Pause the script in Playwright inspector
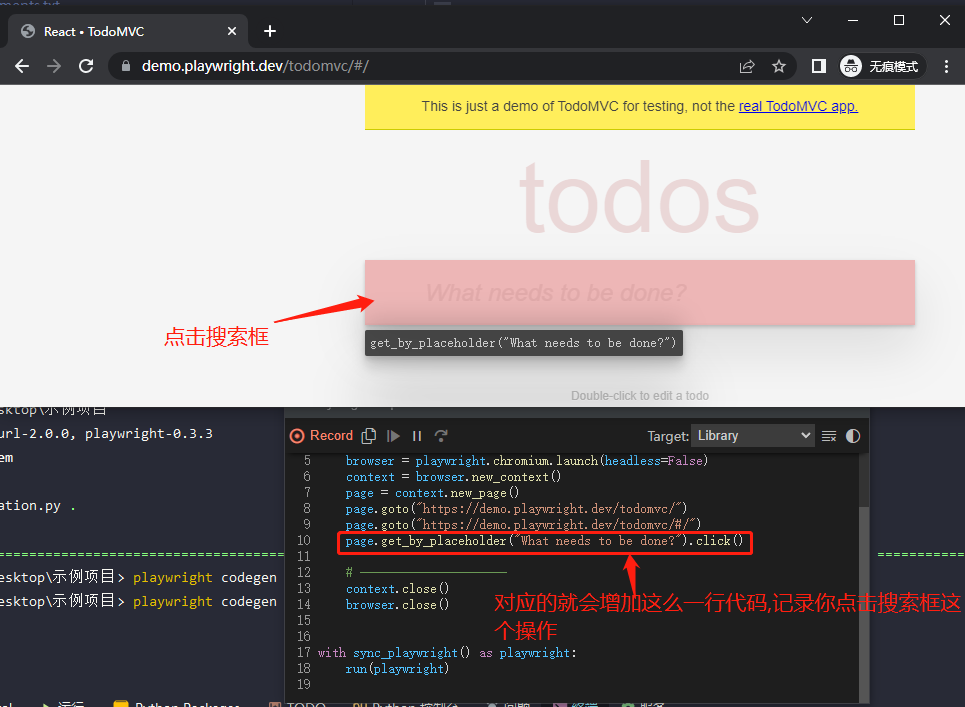Screen dimensions: 965x707 point(417,436)
